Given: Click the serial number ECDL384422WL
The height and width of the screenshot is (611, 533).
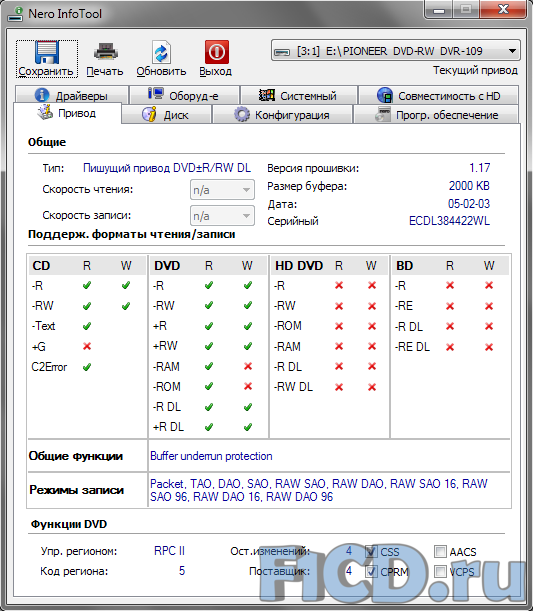Looking at the screenshot, I should pyautogui.click(x=449, y=221).
